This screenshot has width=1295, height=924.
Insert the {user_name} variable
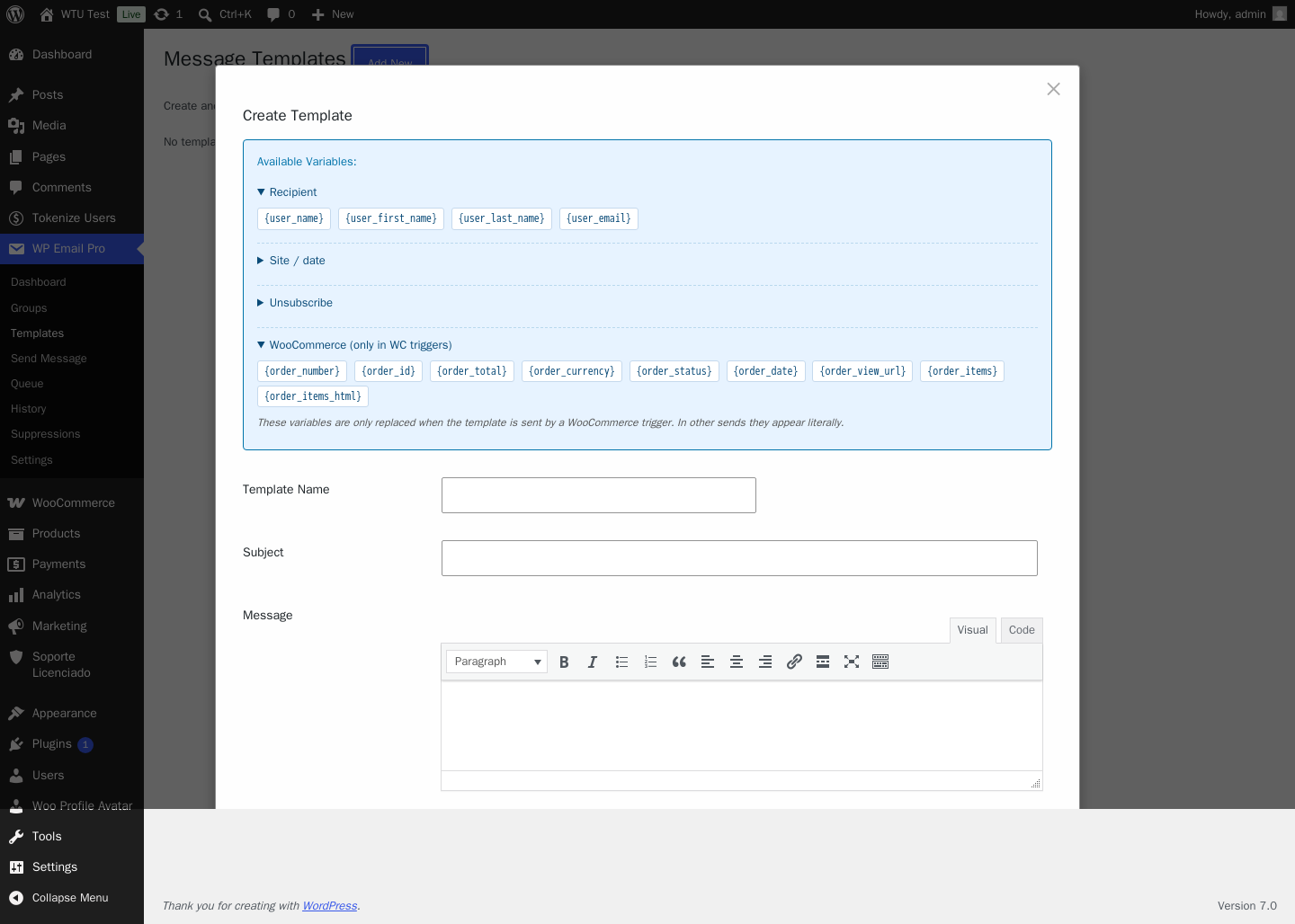[x=294, y=218]
